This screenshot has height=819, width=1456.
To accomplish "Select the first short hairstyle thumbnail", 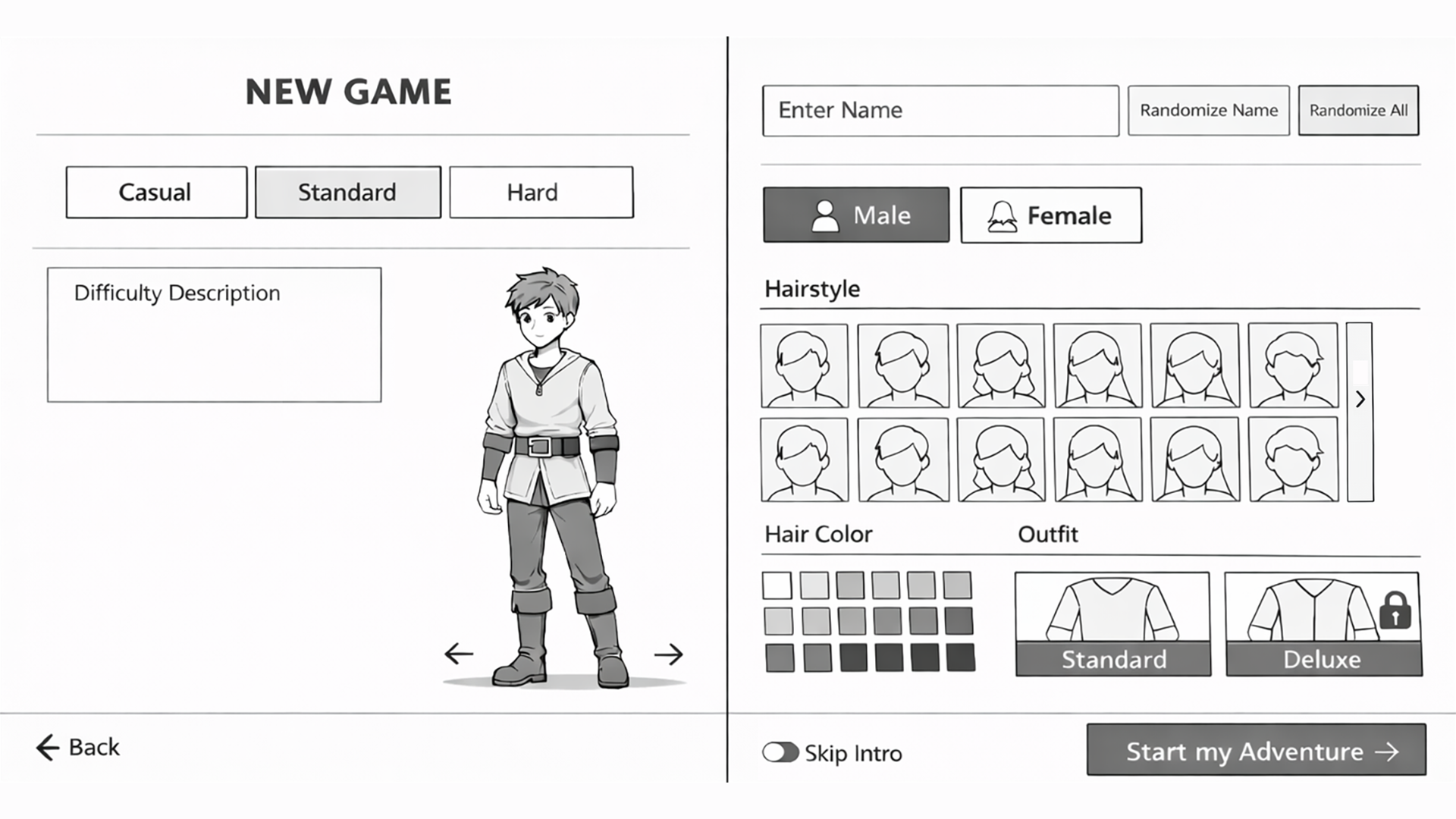I will pyautogui.click(x=804, y=366).
